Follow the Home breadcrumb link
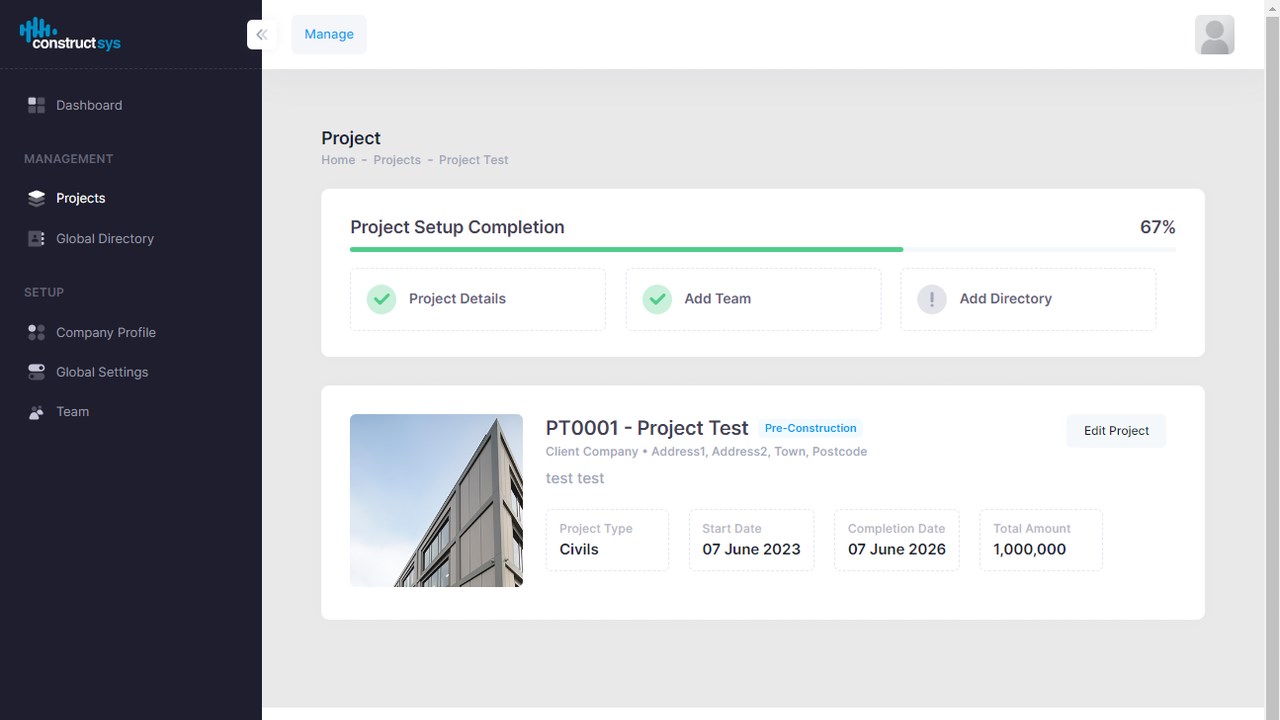The height and width of the screenshot is (720, 1280). pyautogui.click(x=338, y=160)
